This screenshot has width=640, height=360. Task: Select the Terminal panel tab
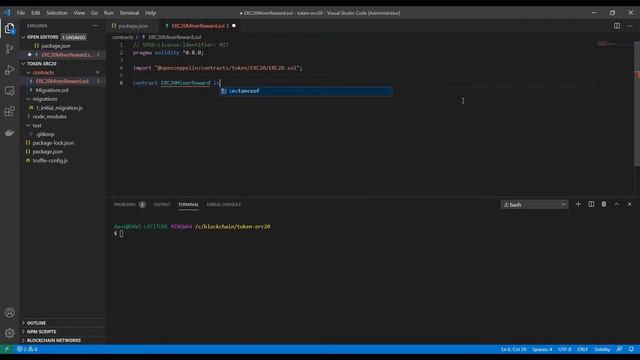pos(188,204)
